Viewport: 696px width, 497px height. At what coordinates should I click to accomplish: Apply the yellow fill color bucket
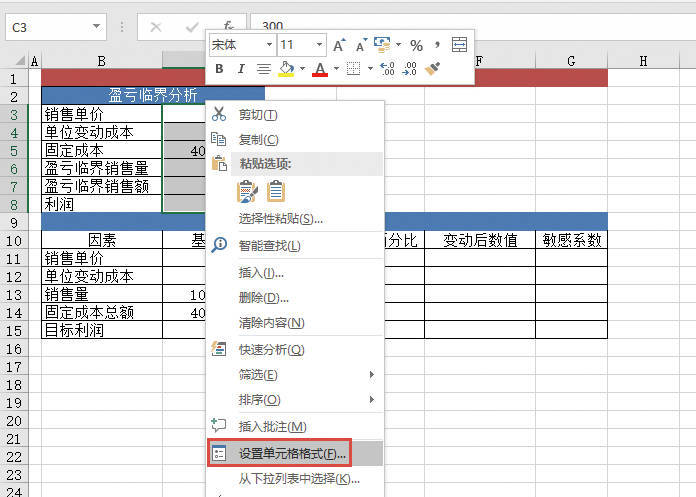287,69
